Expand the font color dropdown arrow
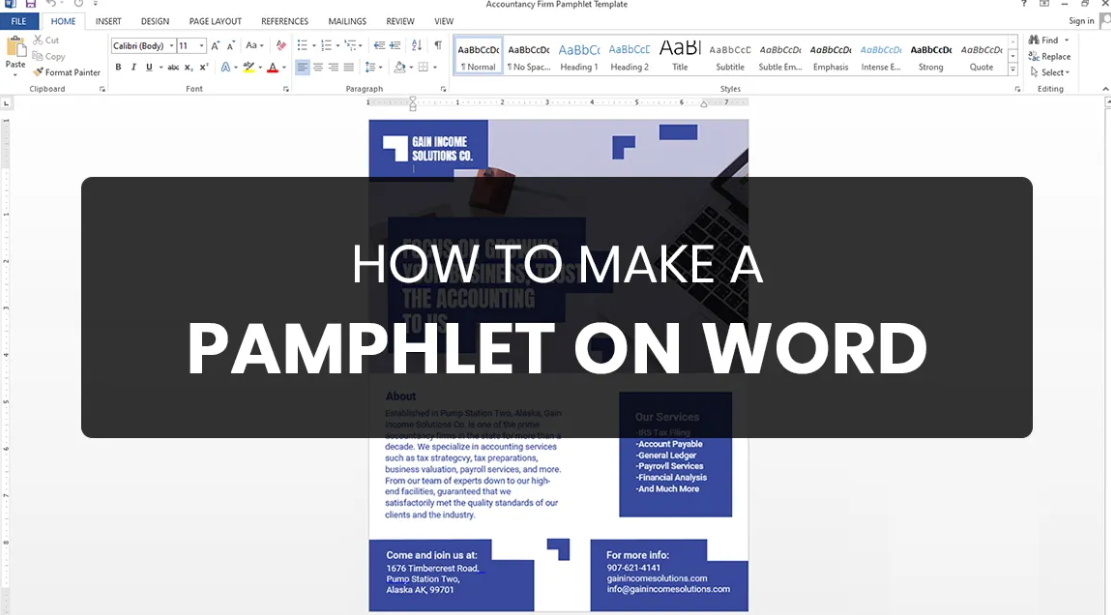This screenshot has width=1111, height=615. [284, 68]
